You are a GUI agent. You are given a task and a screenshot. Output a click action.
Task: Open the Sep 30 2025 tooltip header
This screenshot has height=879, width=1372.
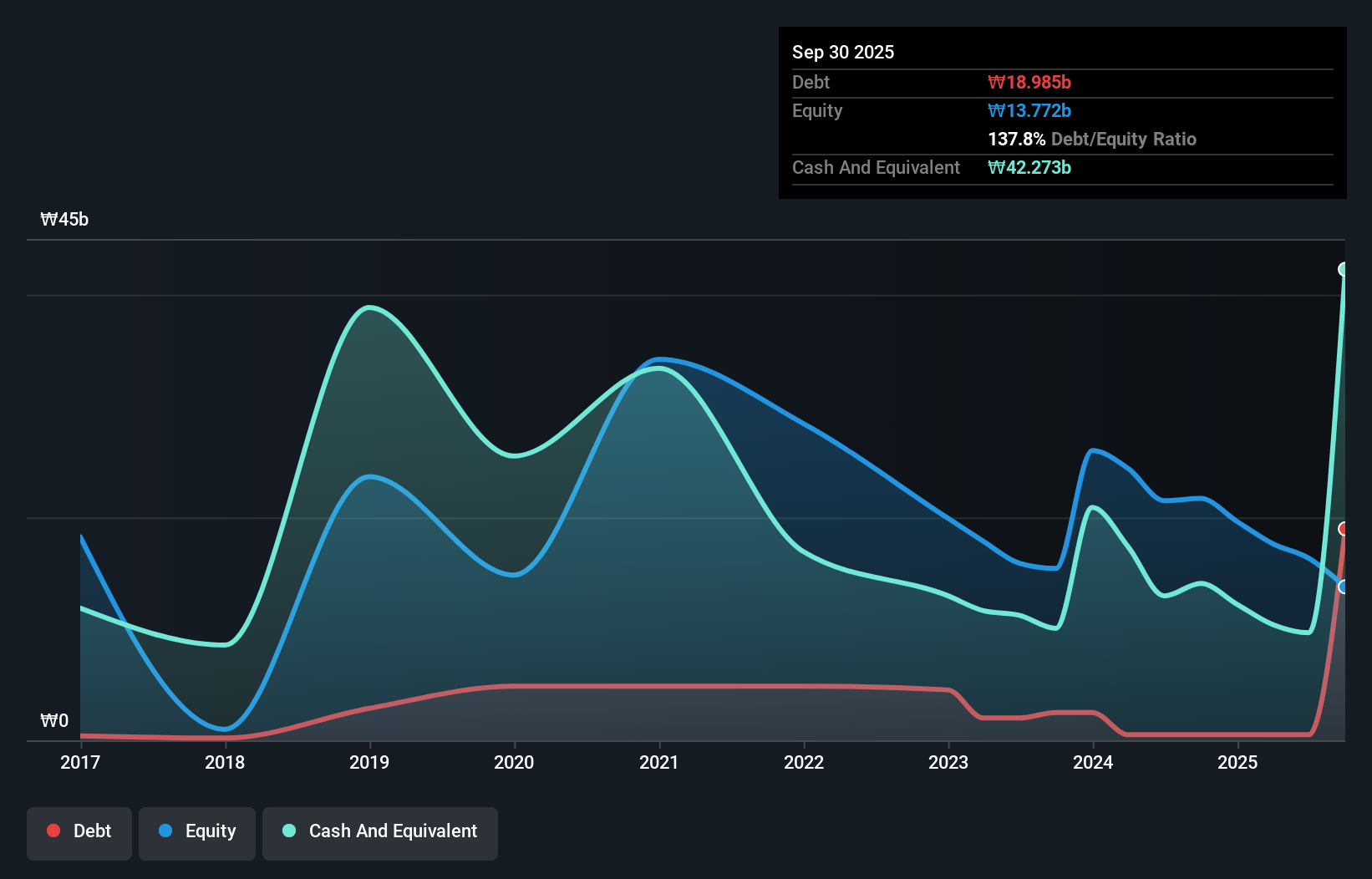click(x=843, y=52)
